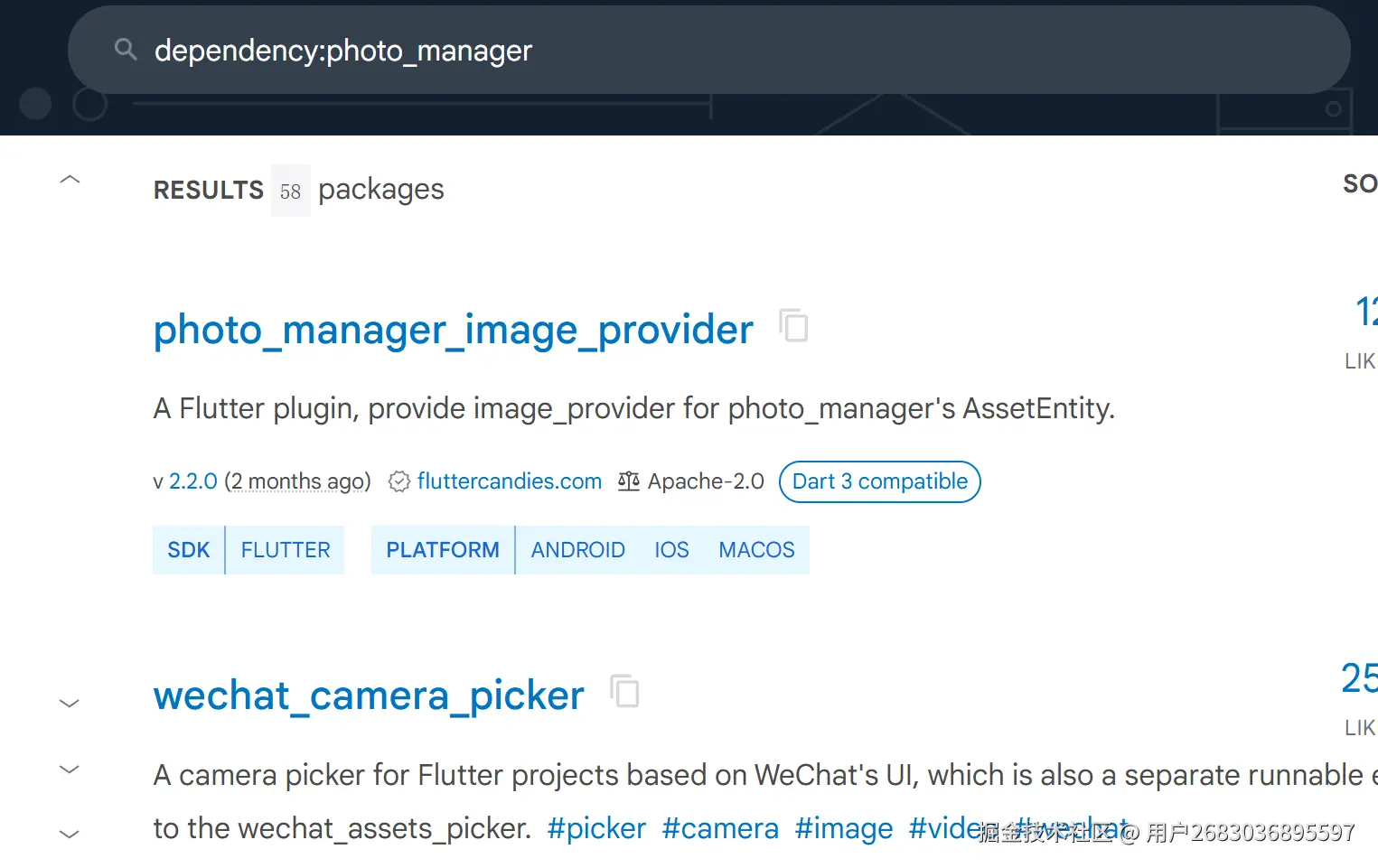Visit fluttercandies.com publisher link
This screenshot has width=1378, height=868.
pyautogui.click(x=510, y=481)
